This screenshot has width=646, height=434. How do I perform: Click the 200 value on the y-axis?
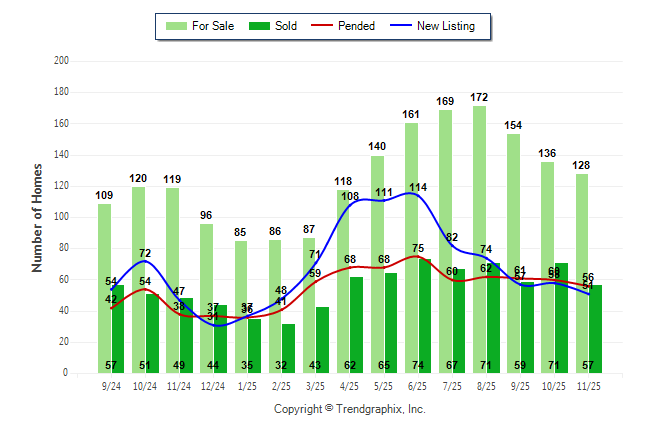[61, 61]
